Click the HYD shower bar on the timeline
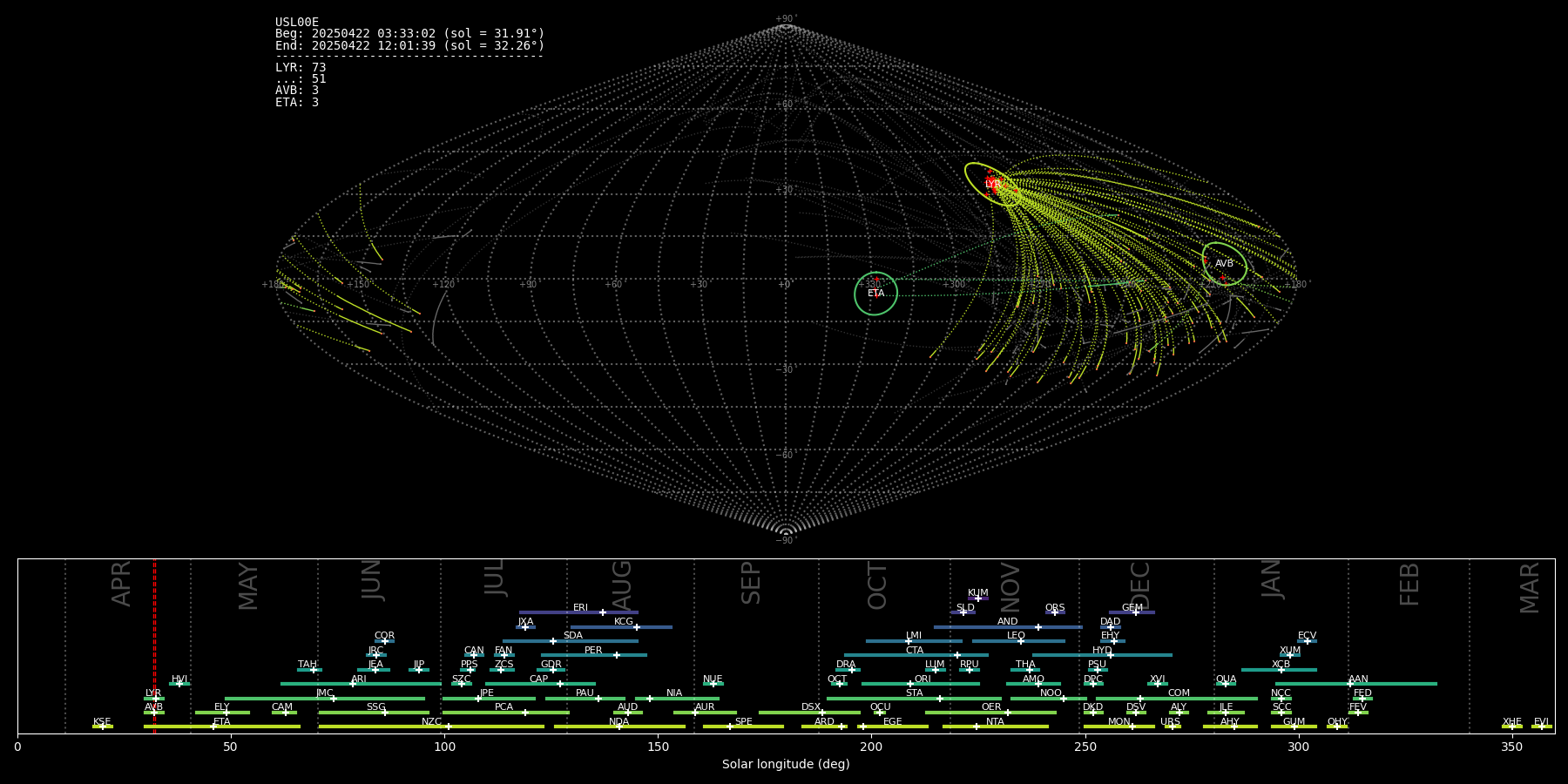 [x=1102, y=655]
